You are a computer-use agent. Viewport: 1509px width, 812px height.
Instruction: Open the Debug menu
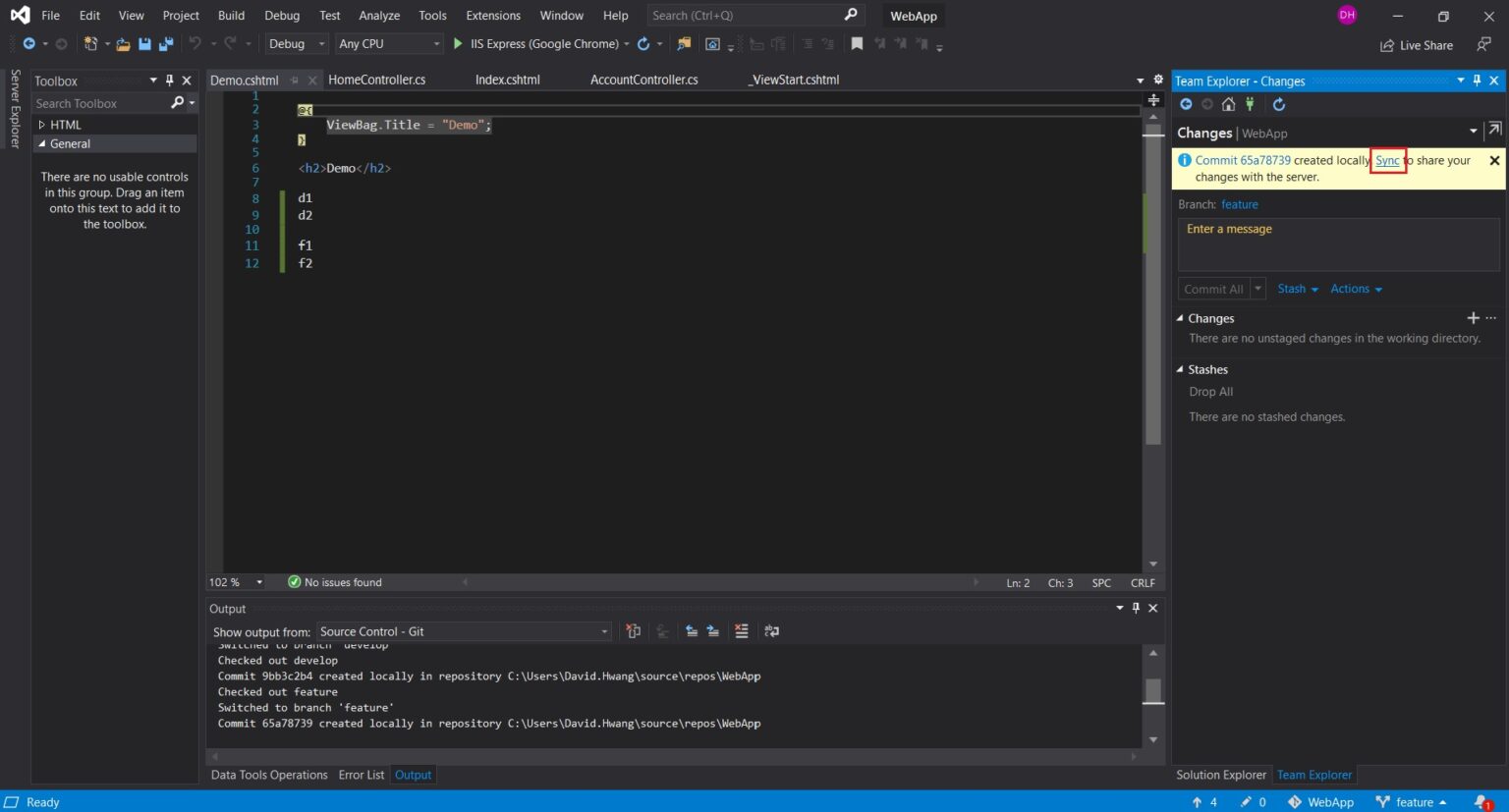click(282, 15)
